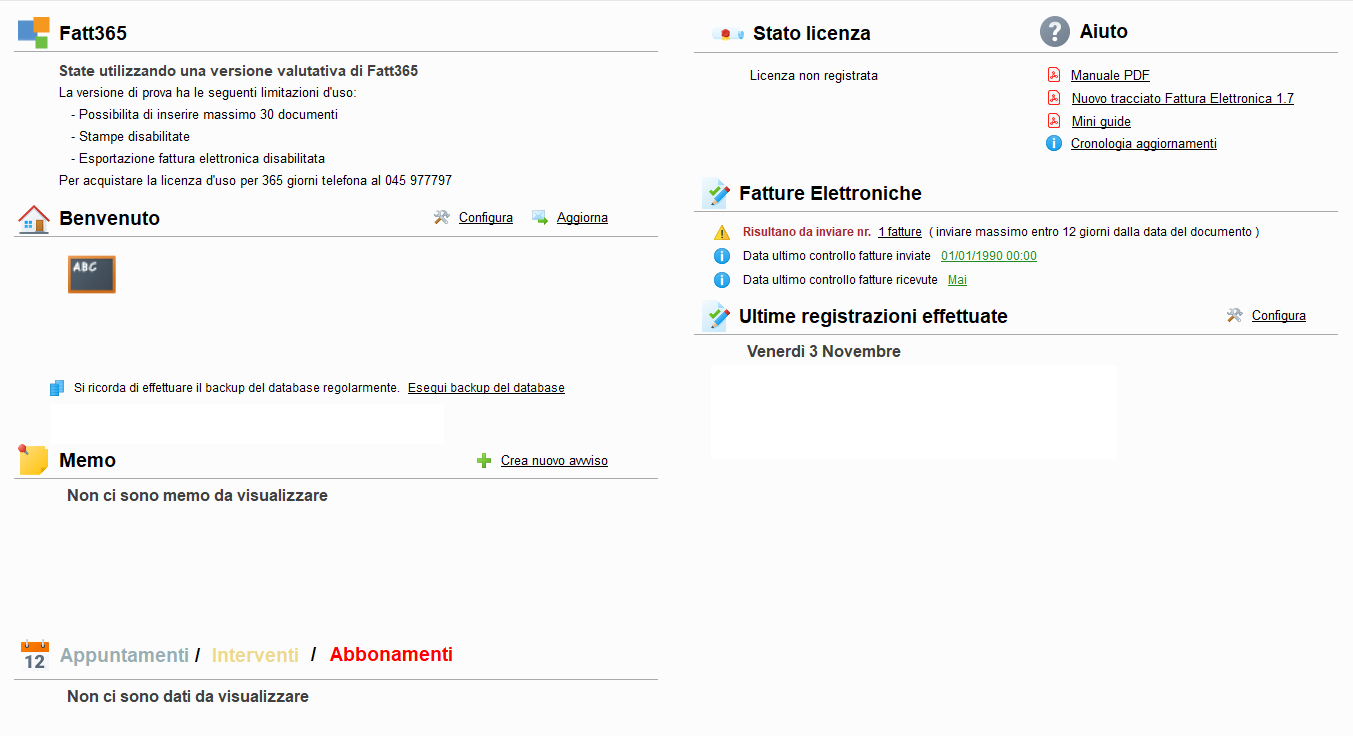Click Crea nuovo avviso link
The width and height of the screenshot is (1353, 736).
pyautogui.click(x=554, y=461)
